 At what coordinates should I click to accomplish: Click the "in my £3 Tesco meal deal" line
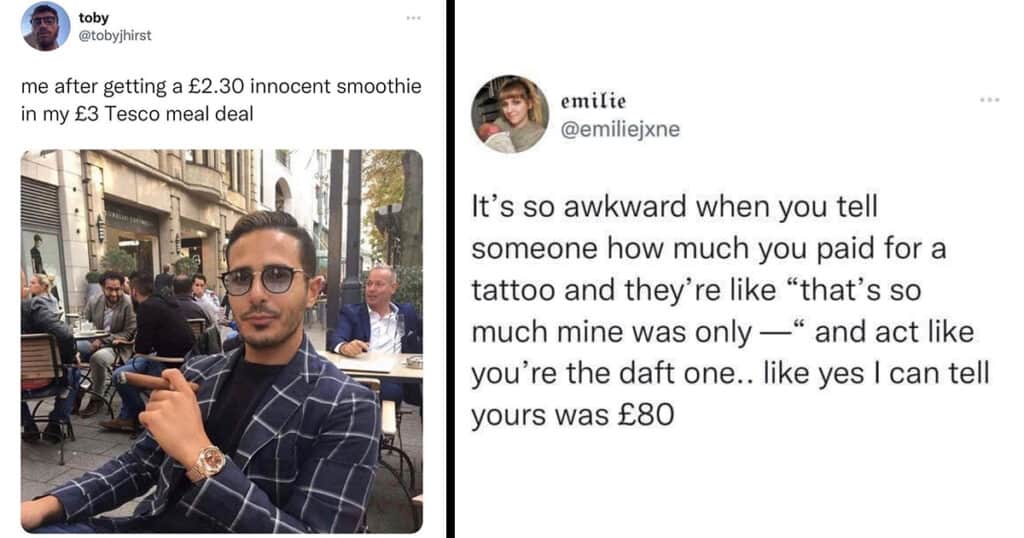coord(137,114)
